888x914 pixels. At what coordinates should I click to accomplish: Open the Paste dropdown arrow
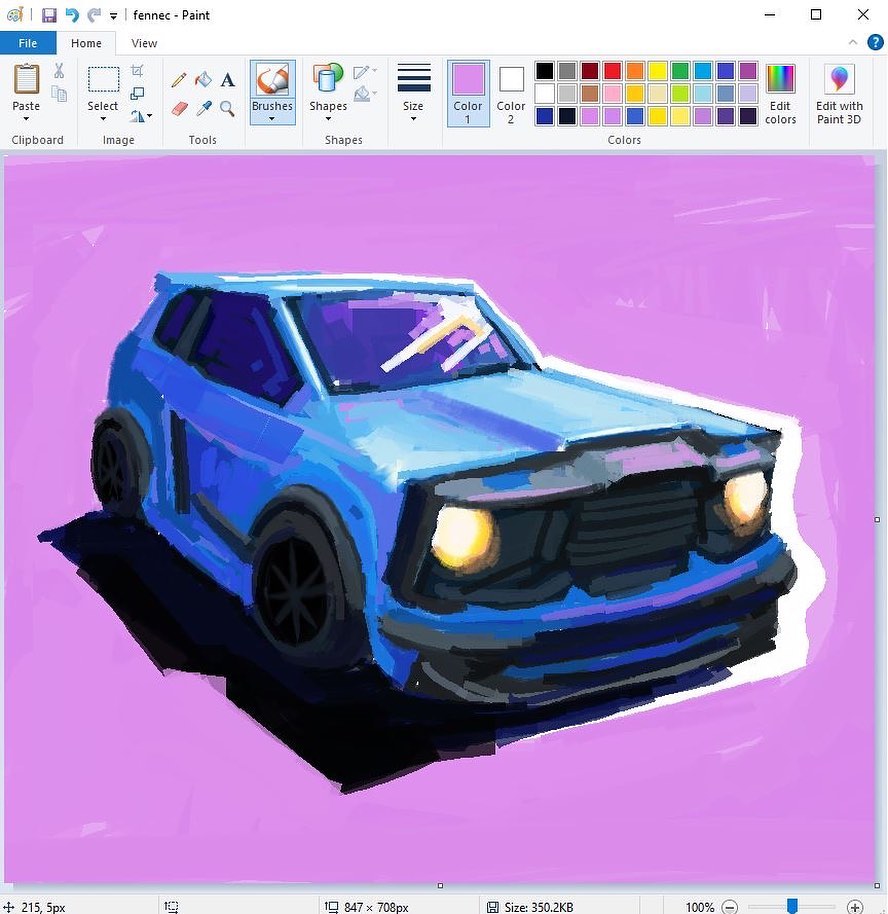(x=26, y=119)
